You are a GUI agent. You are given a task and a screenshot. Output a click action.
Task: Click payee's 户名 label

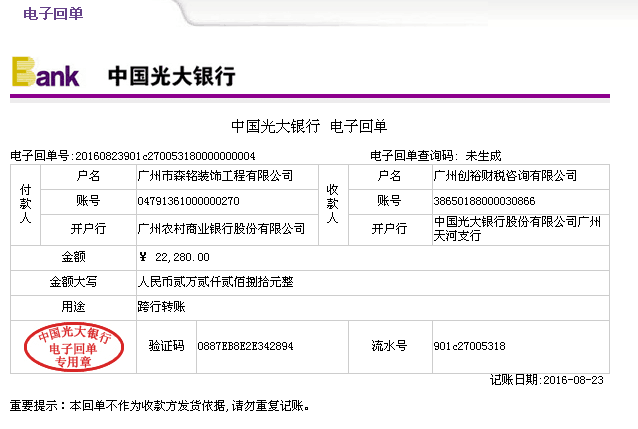click(389, 176)
